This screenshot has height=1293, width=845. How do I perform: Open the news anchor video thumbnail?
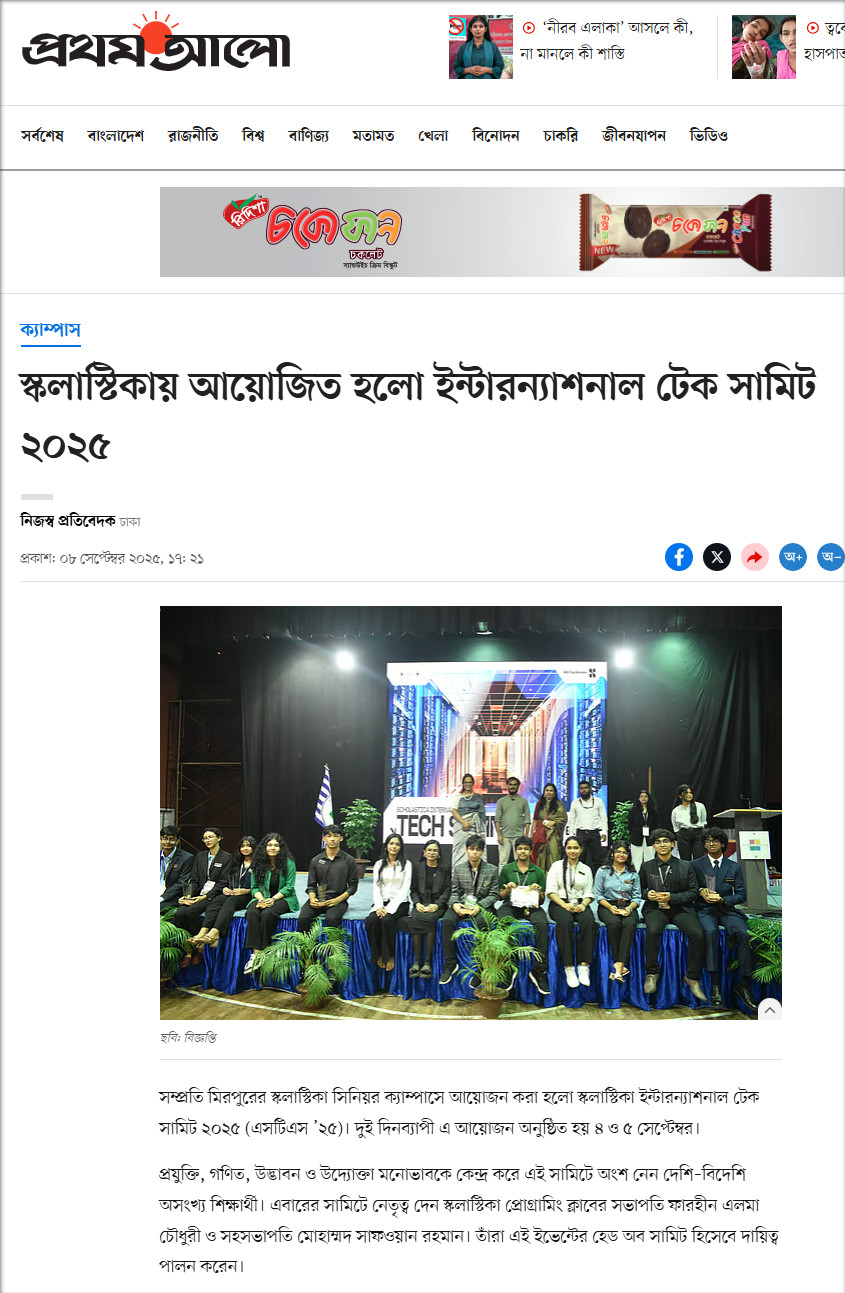[x=482, y=47]
